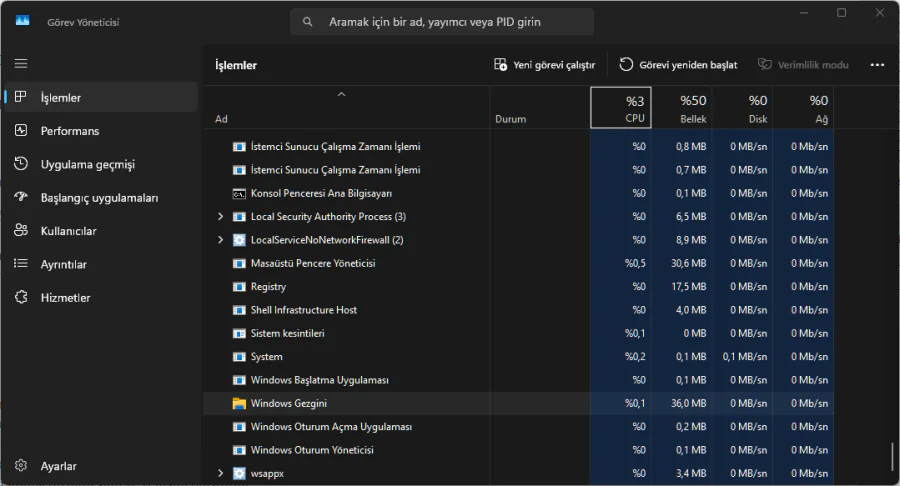Screen dimensions: 900x486
Task: Expand the Local Security Authority Process group
Action: pyautogui.click(x=220, y=216)
